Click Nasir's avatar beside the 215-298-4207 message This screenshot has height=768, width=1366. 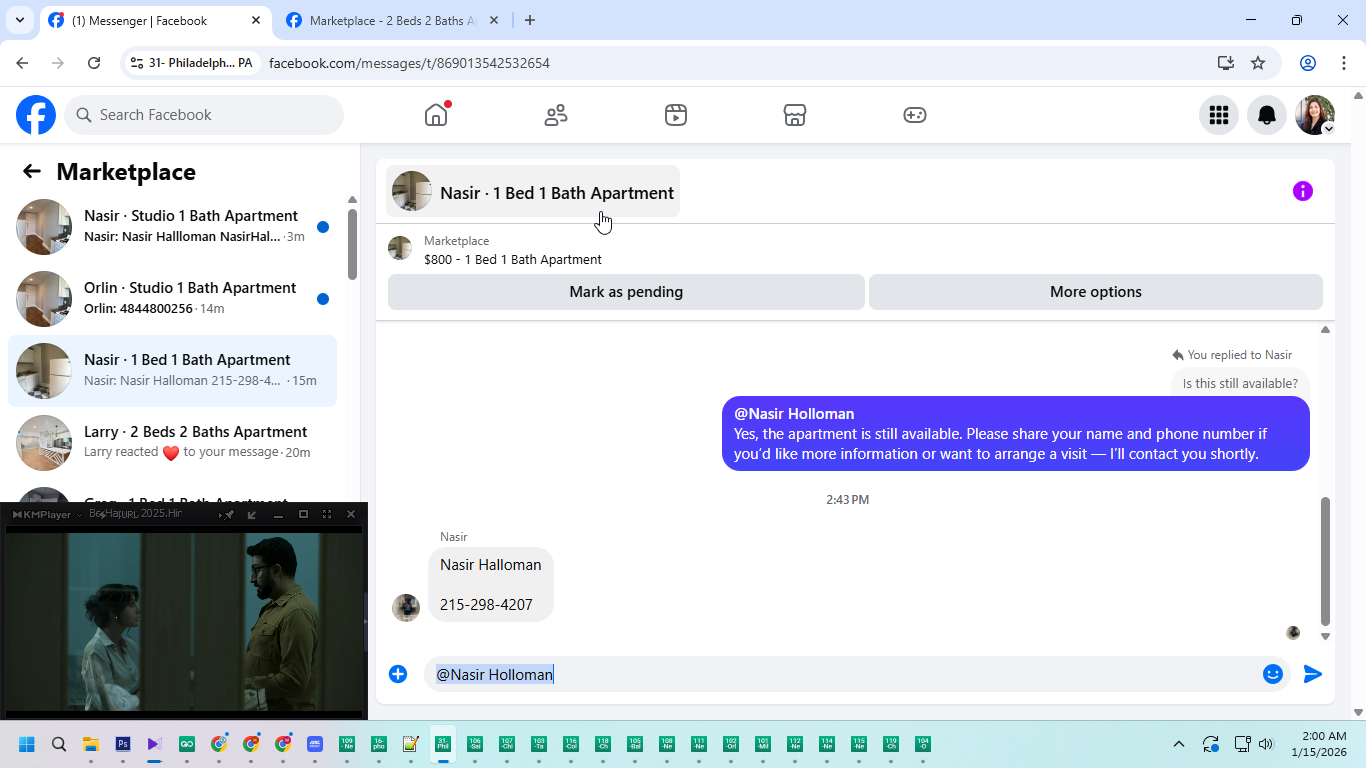406,608
